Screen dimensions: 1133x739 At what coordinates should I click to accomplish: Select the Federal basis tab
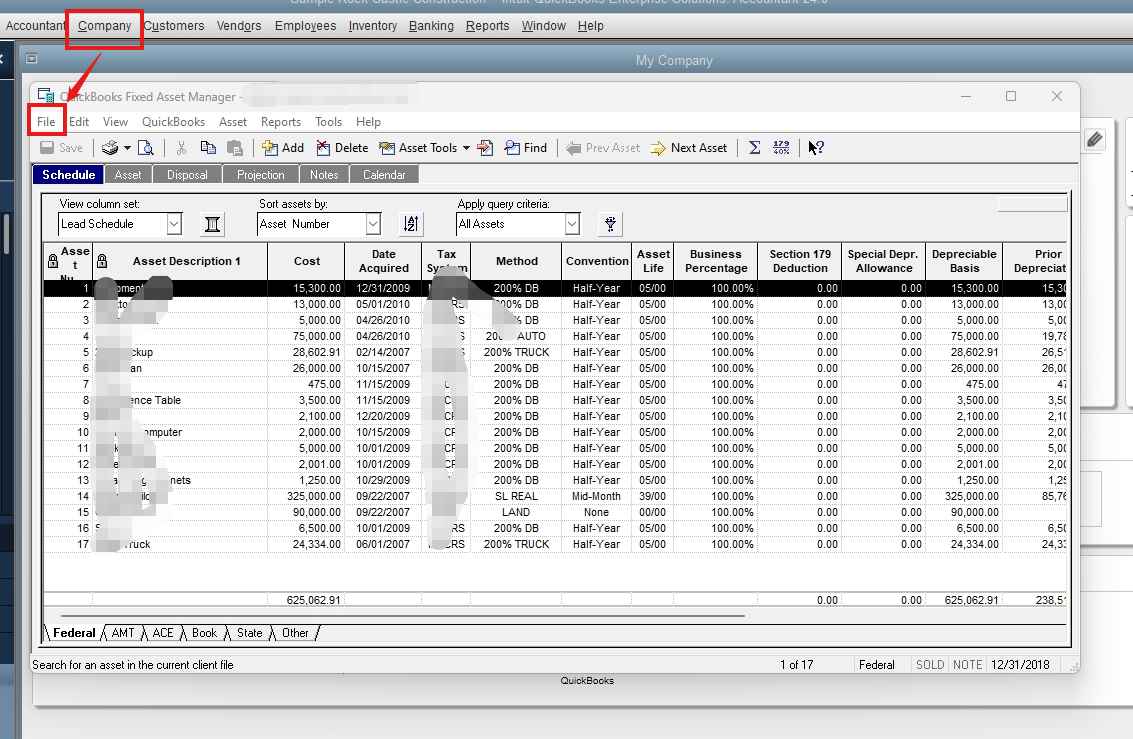[74, 633]
